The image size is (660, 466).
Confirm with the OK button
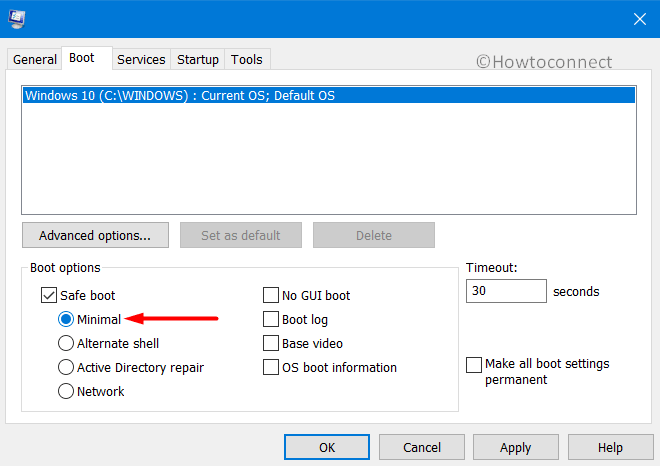pos(327,447)
